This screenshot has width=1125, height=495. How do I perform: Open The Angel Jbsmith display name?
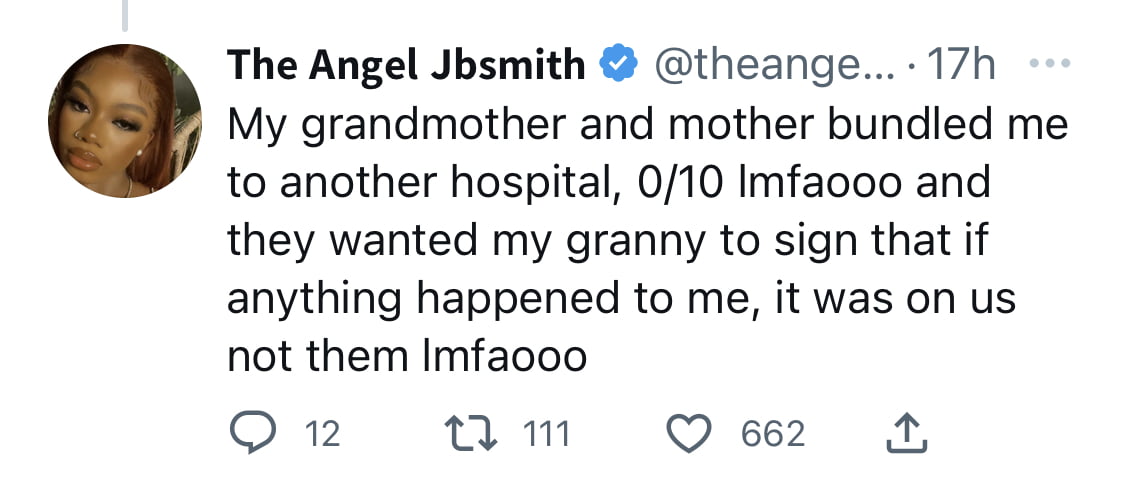406,66
